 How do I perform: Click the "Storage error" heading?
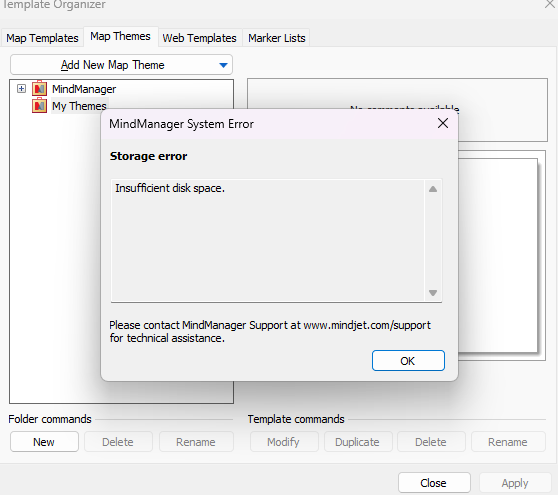pos(148,156)
